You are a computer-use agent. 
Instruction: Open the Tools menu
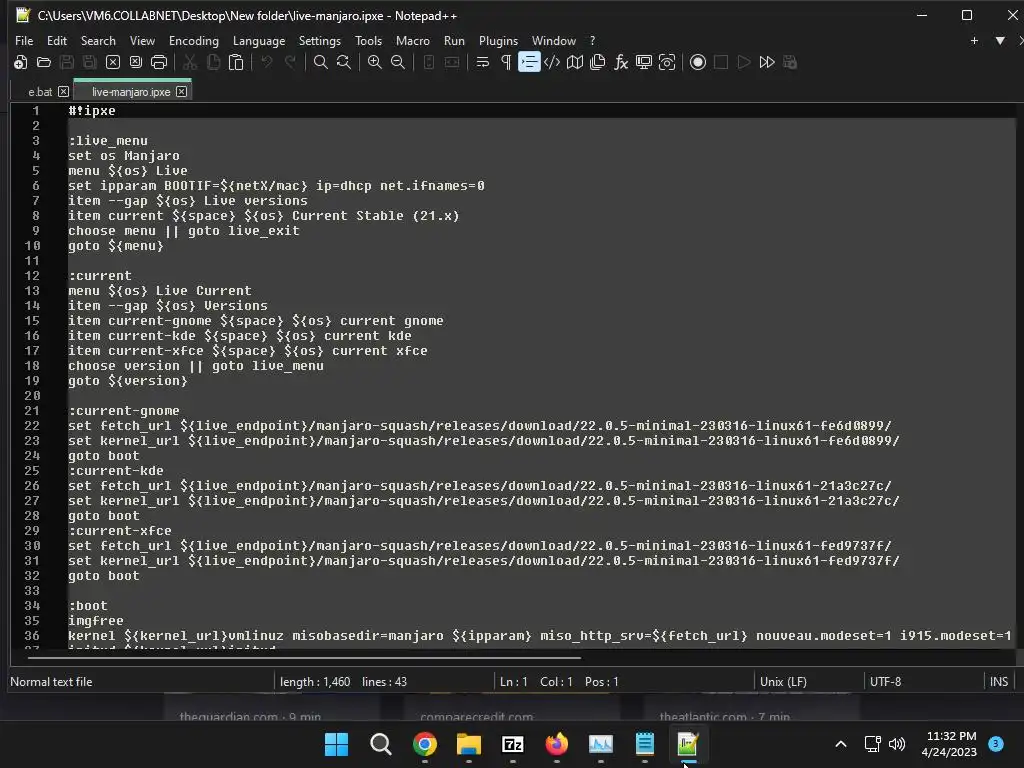click(x=368, y=40)
